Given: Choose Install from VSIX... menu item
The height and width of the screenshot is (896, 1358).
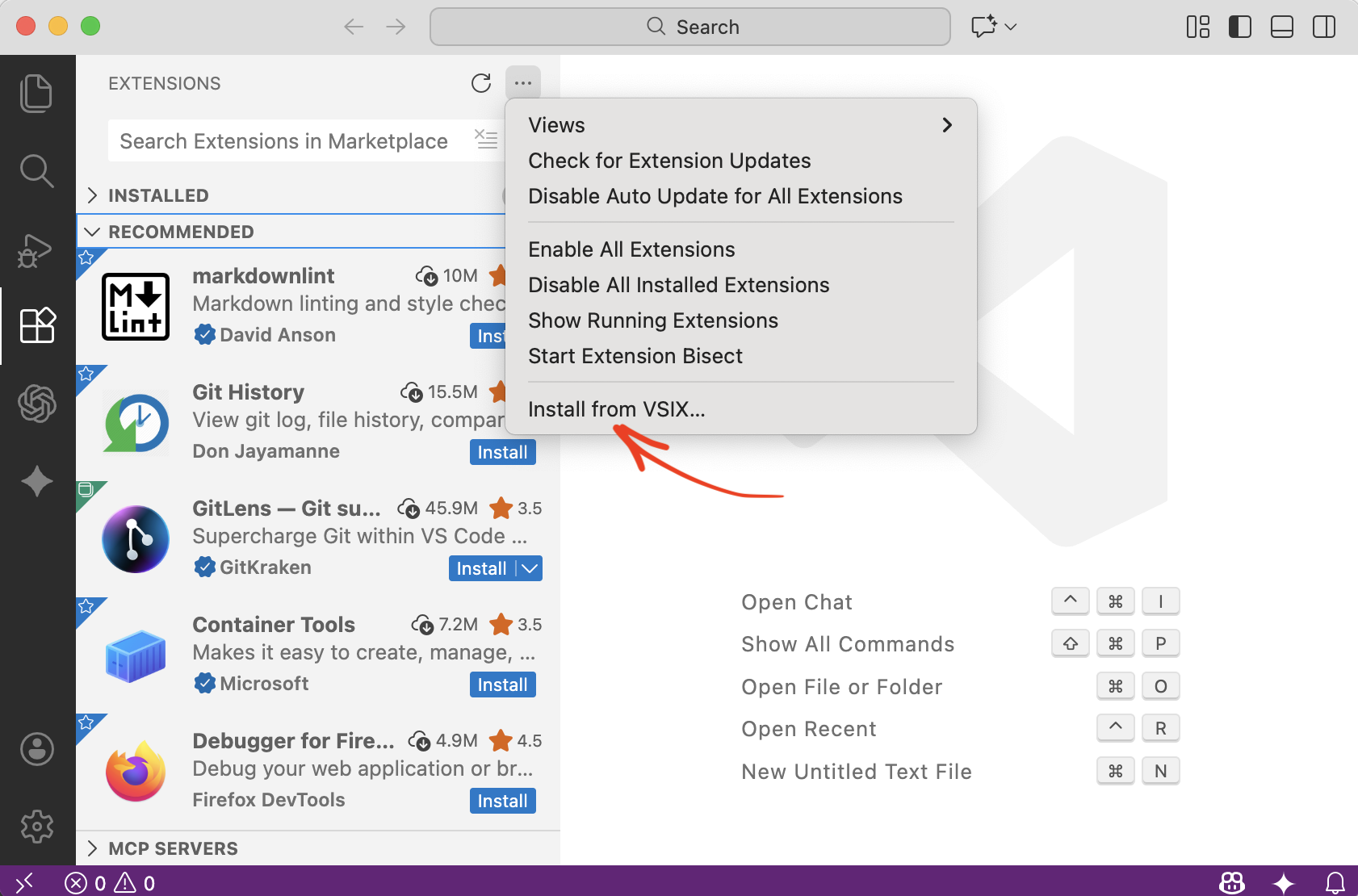Looking at the screenshot, I should (x=617, y=409).
